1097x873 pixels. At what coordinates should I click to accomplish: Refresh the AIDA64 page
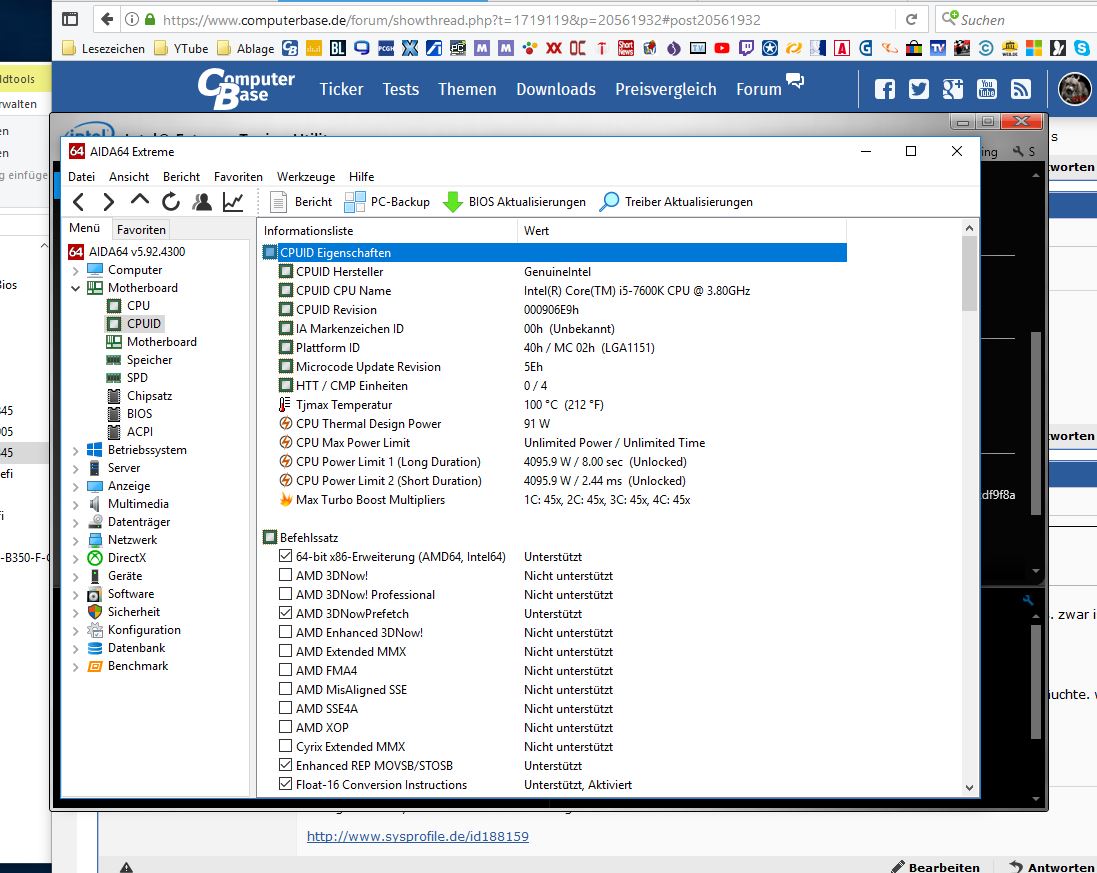[x=171, y=202]
